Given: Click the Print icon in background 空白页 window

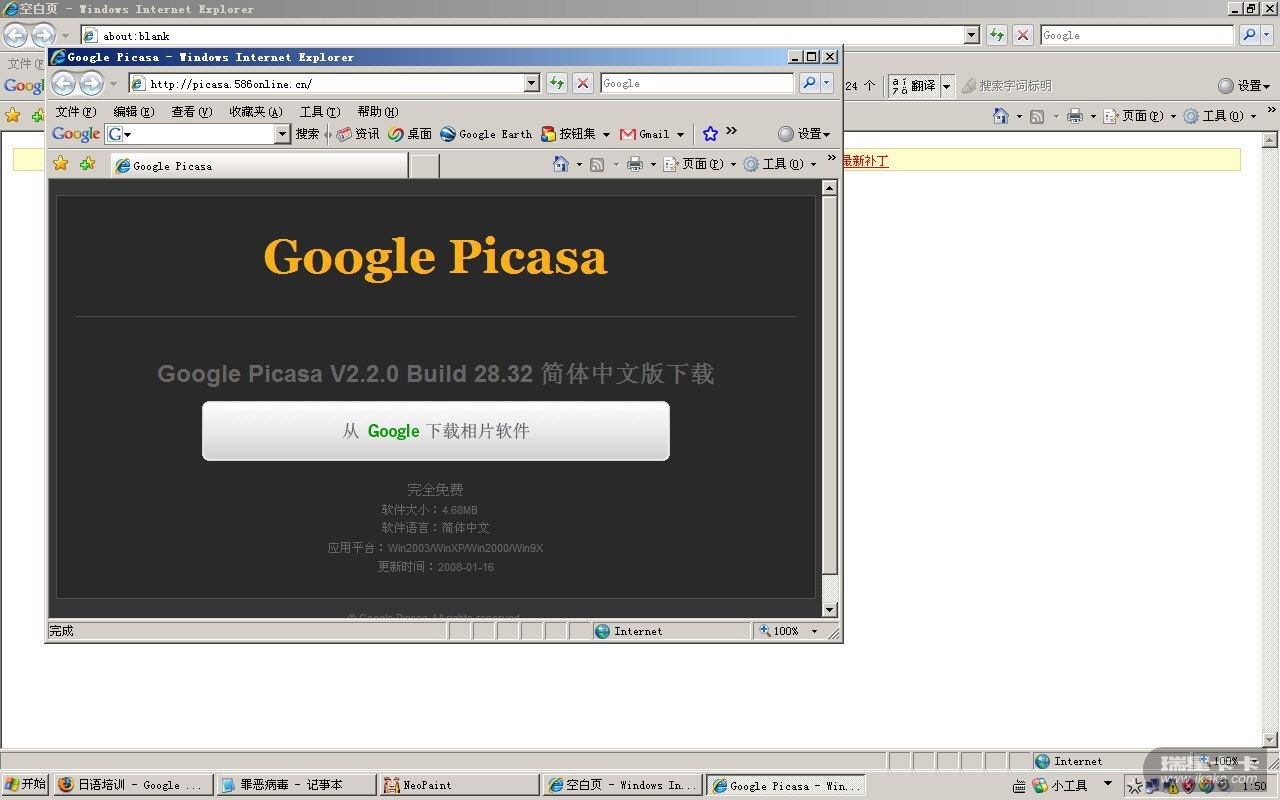Looking at the screenshot, I should 1075,116.
